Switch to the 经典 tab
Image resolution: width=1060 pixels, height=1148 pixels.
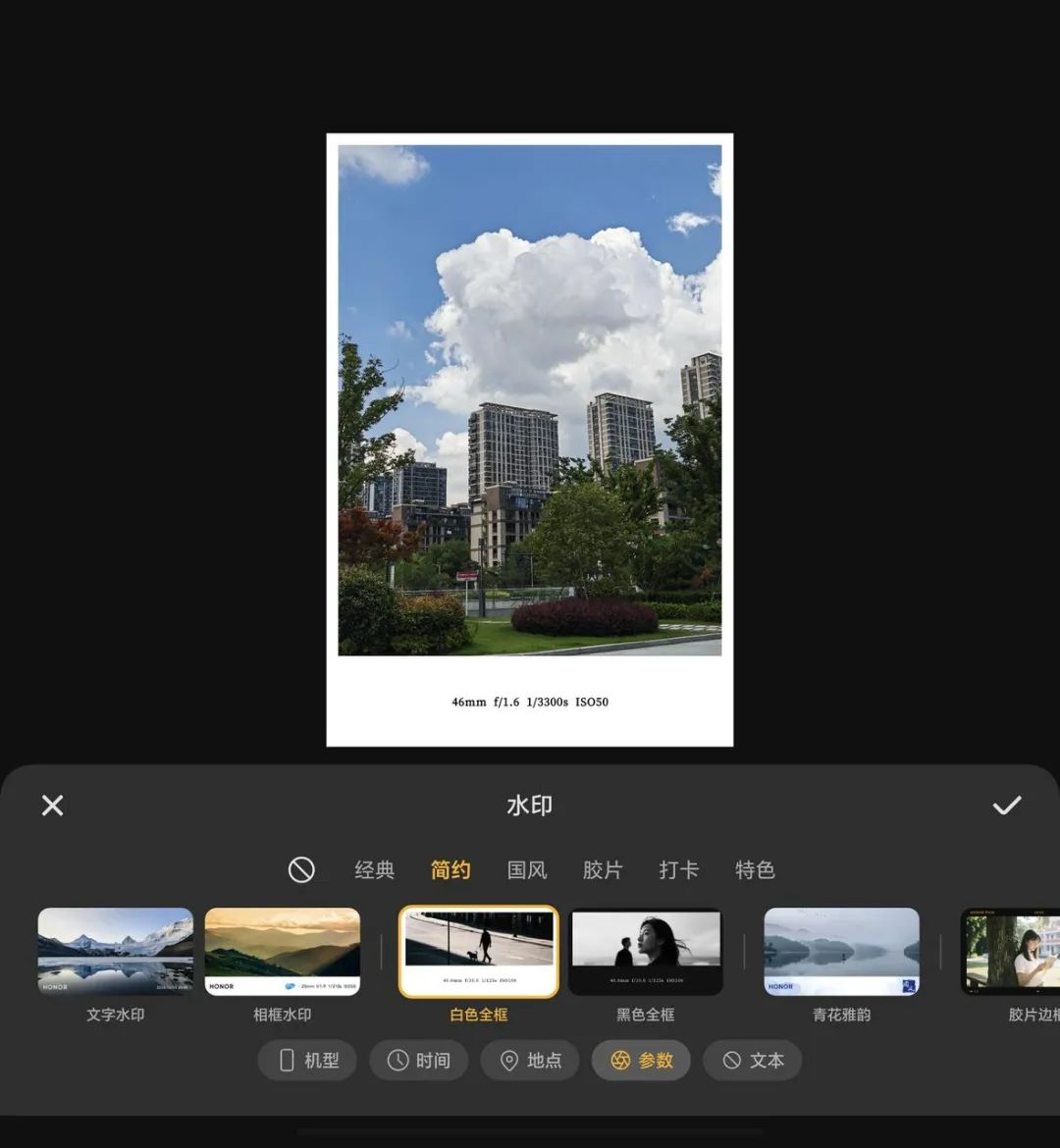pos(374,869)
